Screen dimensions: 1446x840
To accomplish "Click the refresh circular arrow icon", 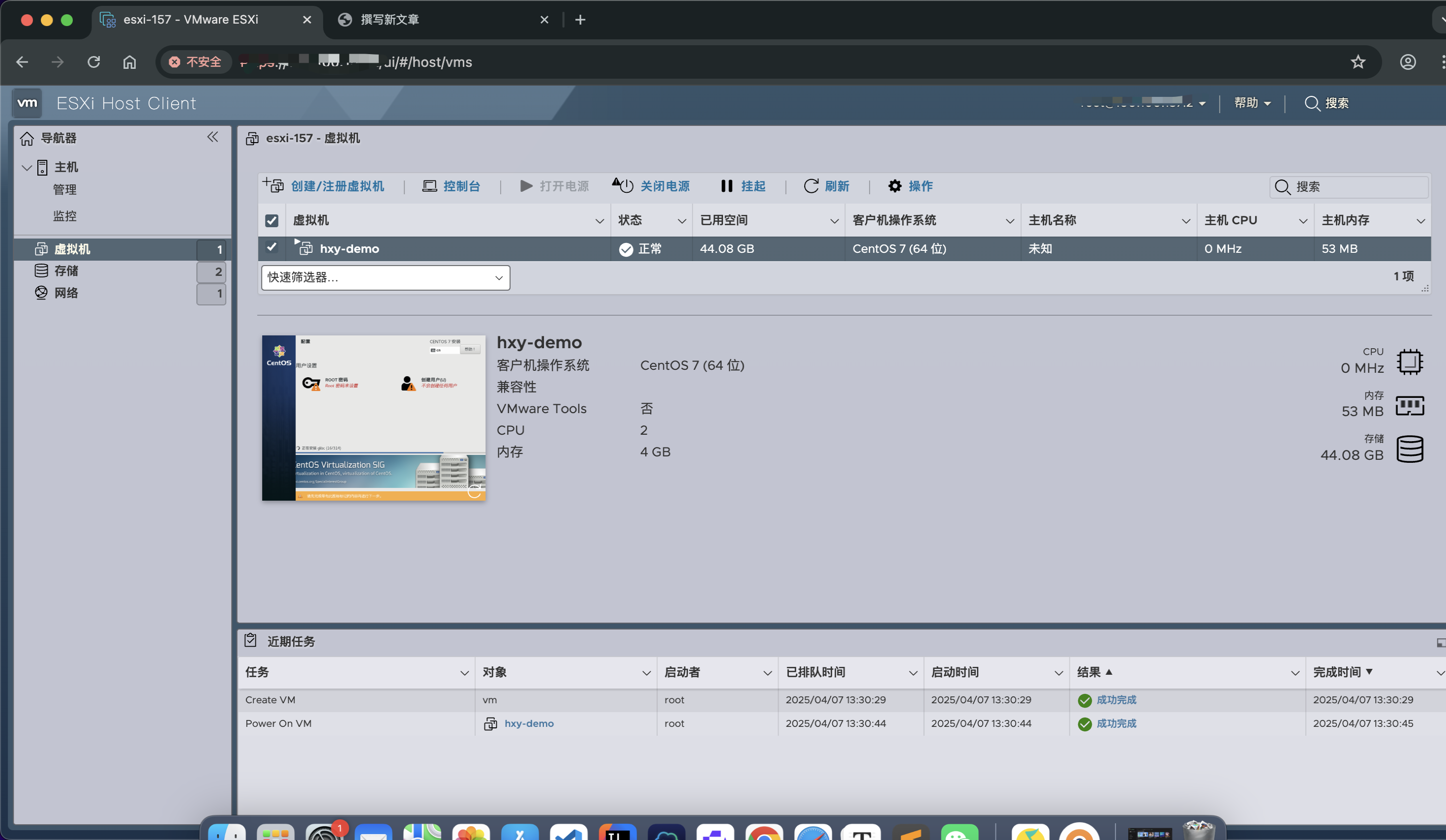I will 811,186.
